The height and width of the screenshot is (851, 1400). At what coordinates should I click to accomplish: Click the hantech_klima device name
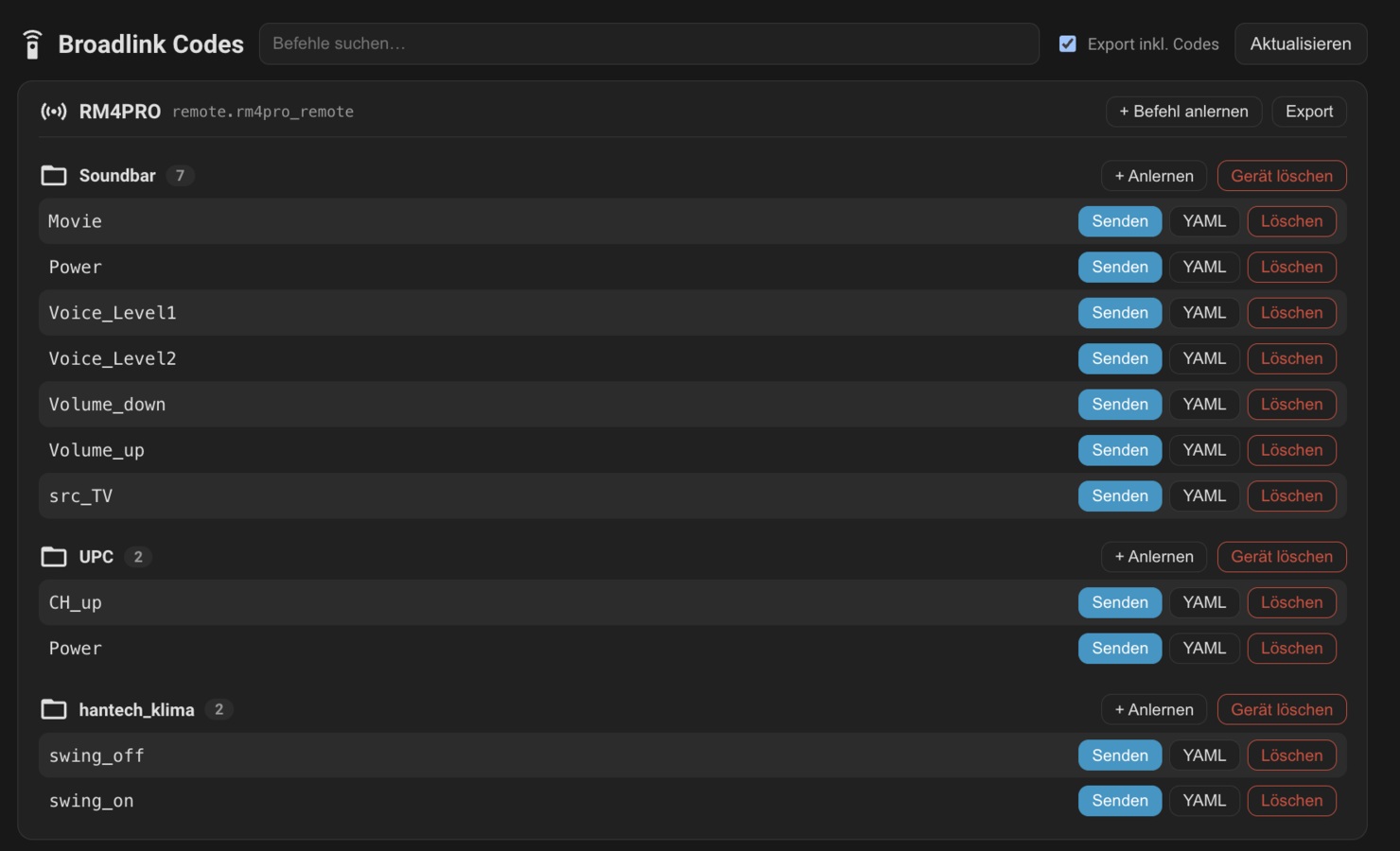[136, 709]
